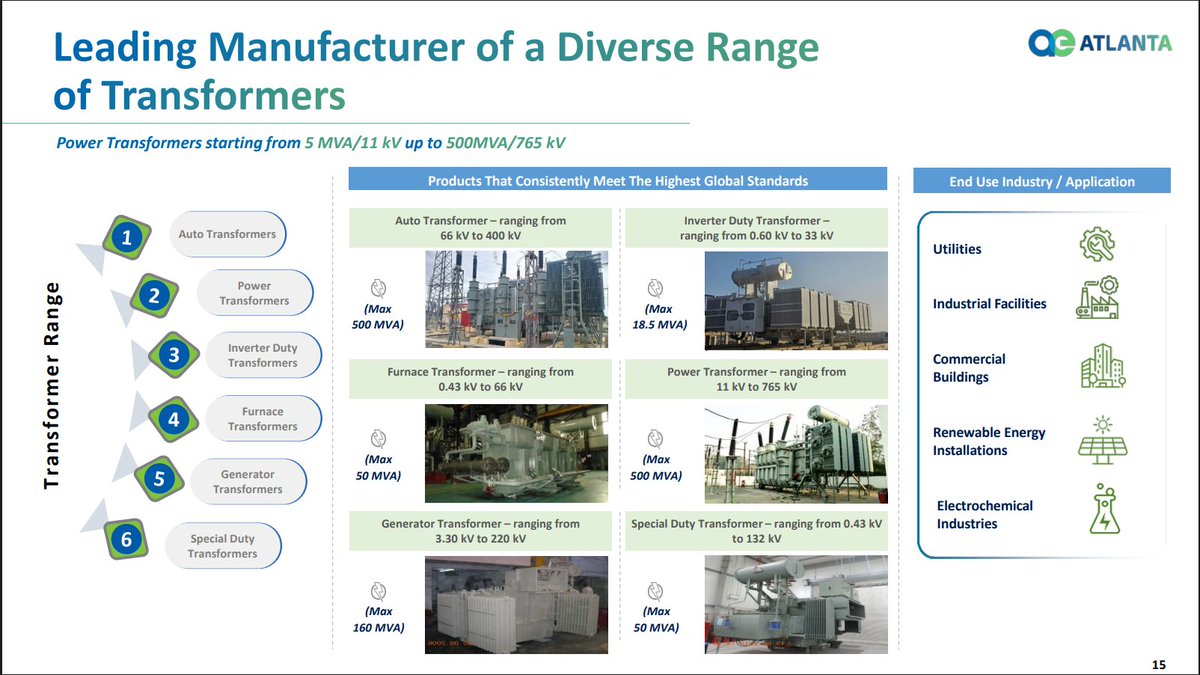Click numbered badge 1 for Auto Transformers
This screenshot has width=1200, height=675.
(127, 238)
